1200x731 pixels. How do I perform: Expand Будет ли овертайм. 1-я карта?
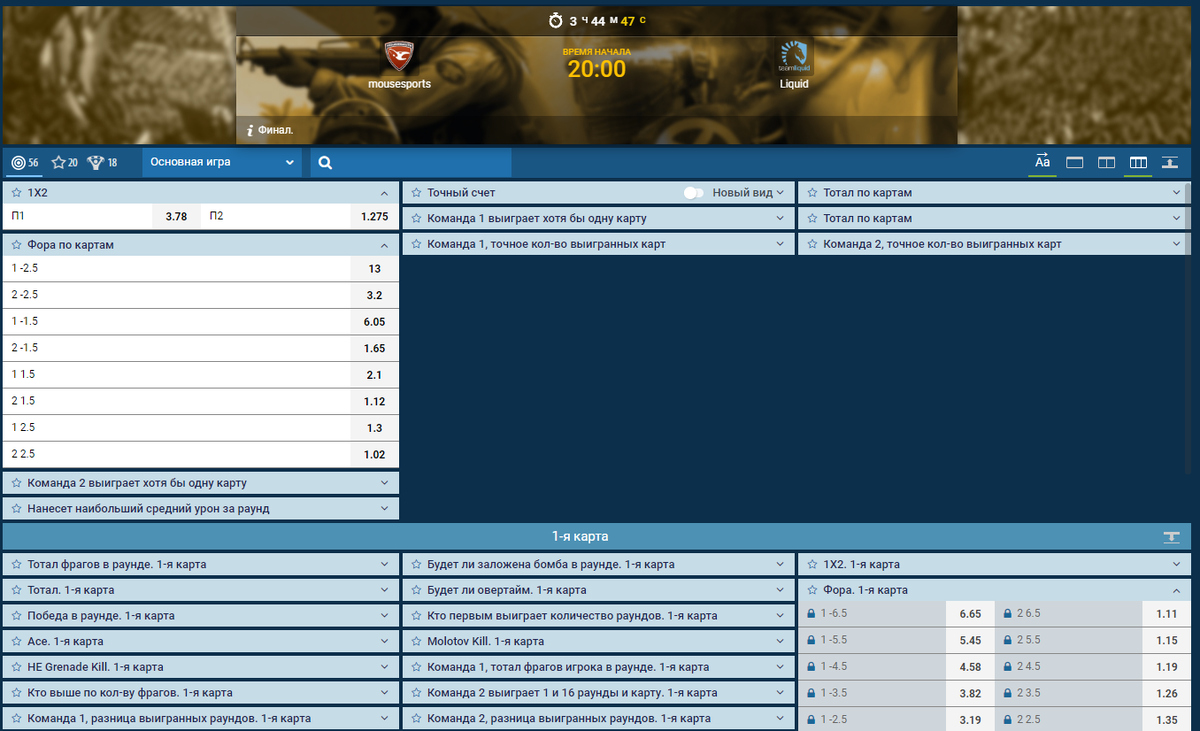[780, 590]
